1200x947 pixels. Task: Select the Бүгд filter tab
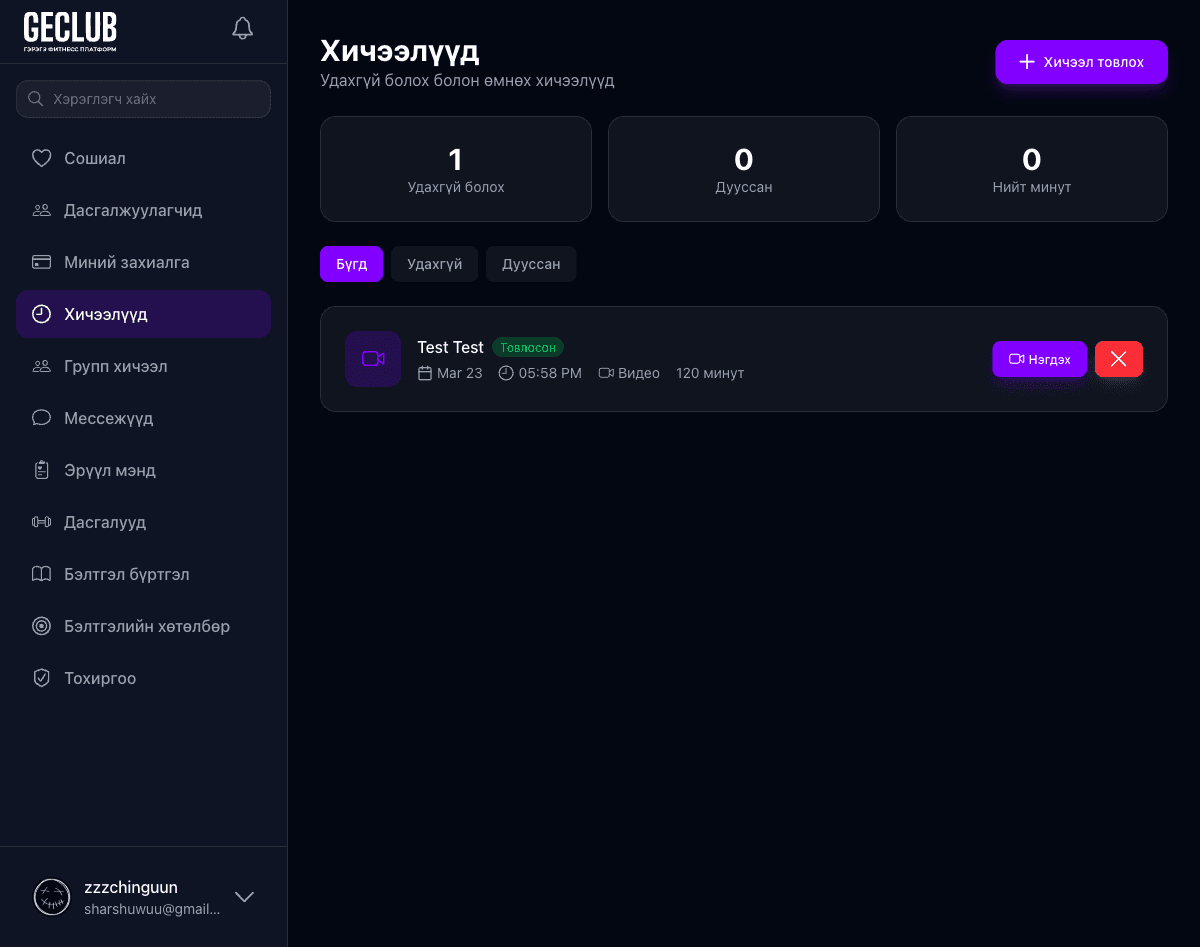click(x=351, y=264)
